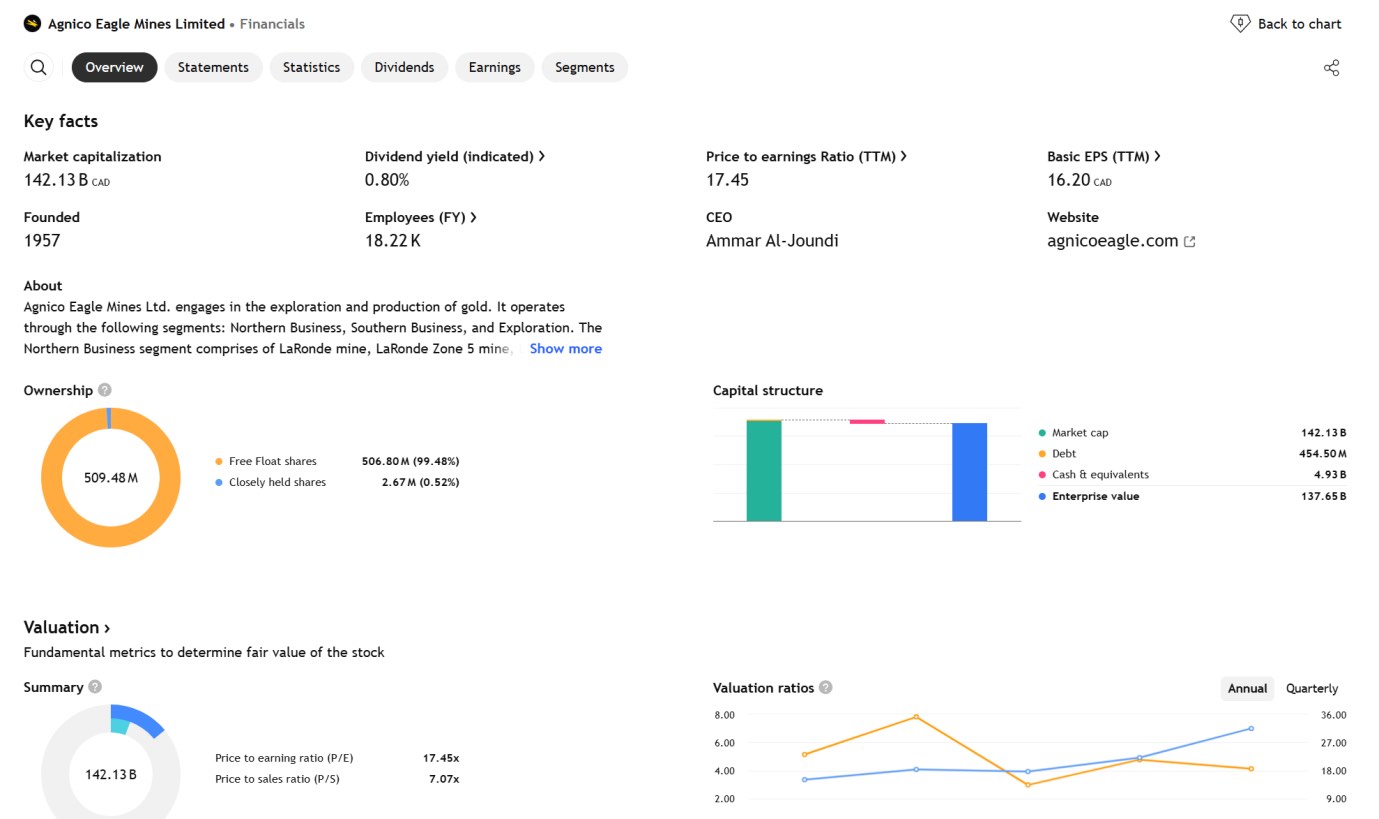1379x819 pixels.
Task: Expand the Basic EPS (TTM) chevron
Action: (1157, 156)
